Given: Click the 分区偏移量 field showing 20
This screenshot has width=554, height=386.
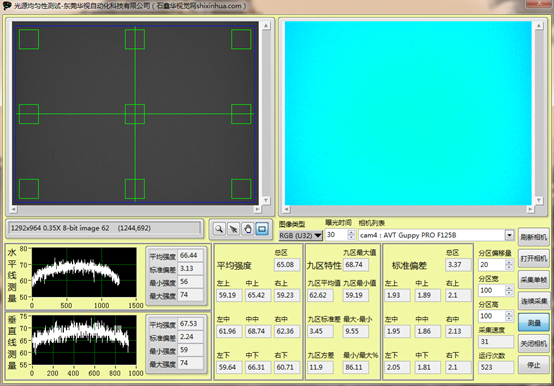Looking at the screenshot, I should (x=492, y=265).
